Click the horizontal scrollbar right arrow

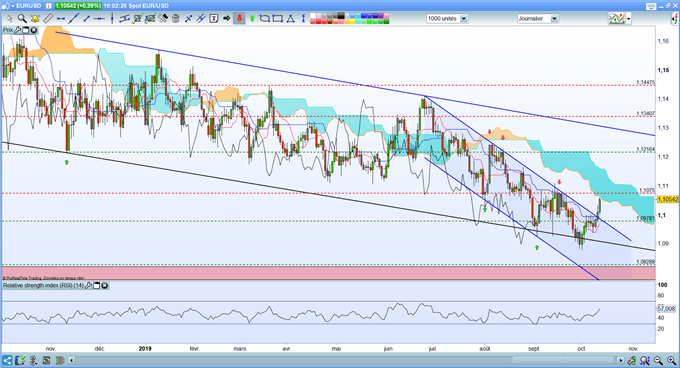coord(621,360)
